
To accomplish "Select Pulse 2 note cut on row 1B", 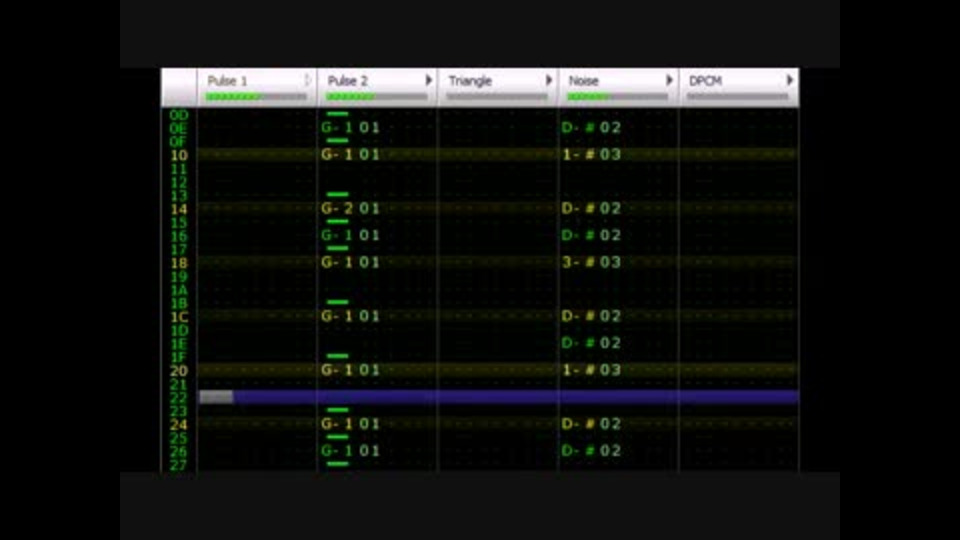I will pos(337,302).
